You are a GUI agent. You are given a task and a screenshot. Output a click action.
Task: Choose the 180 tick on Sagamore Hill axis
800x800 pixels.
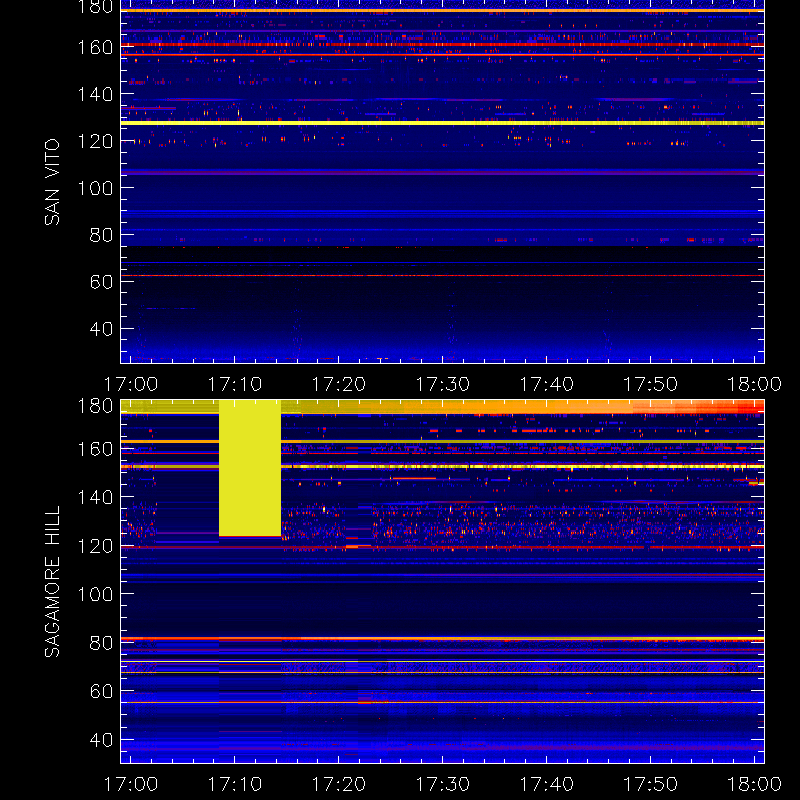coord(95,406)
